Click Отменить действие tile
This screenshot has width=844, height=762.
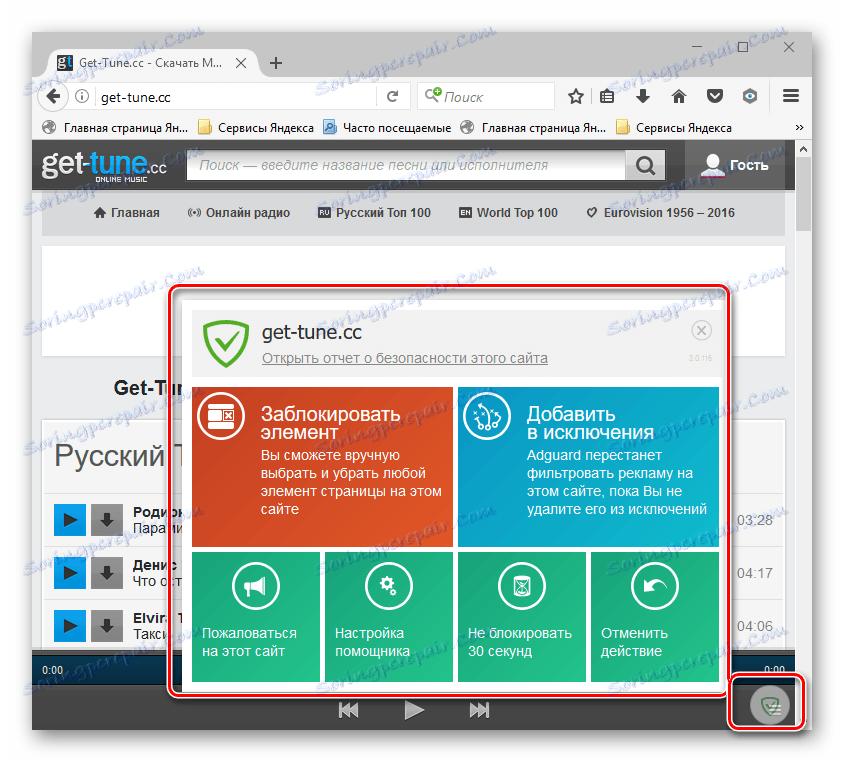pyautogui.click(x=655, y=617)
